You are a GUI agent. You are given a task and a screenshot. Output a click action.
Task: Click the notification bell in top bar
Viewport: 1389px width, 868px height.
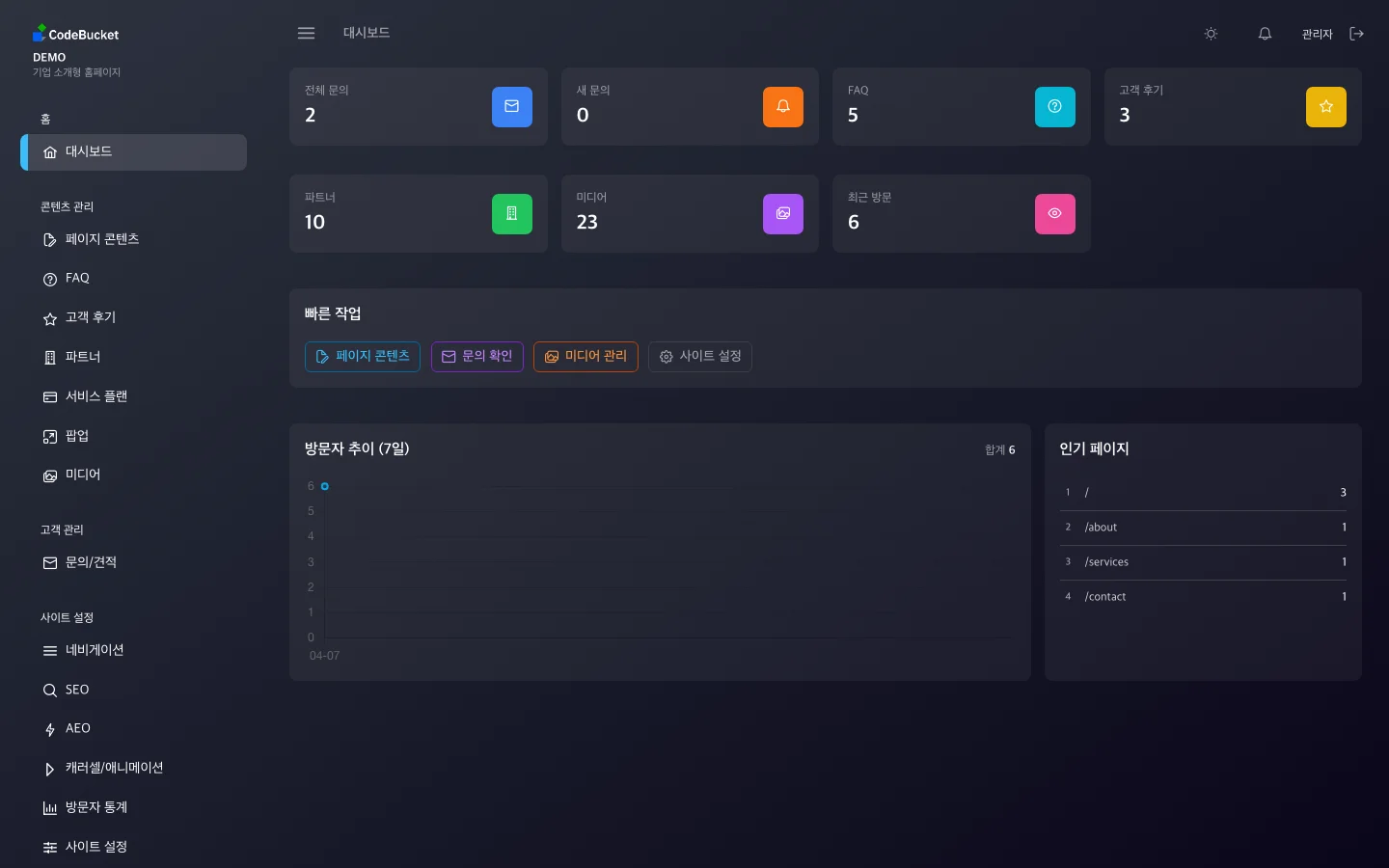point(1265,34)
